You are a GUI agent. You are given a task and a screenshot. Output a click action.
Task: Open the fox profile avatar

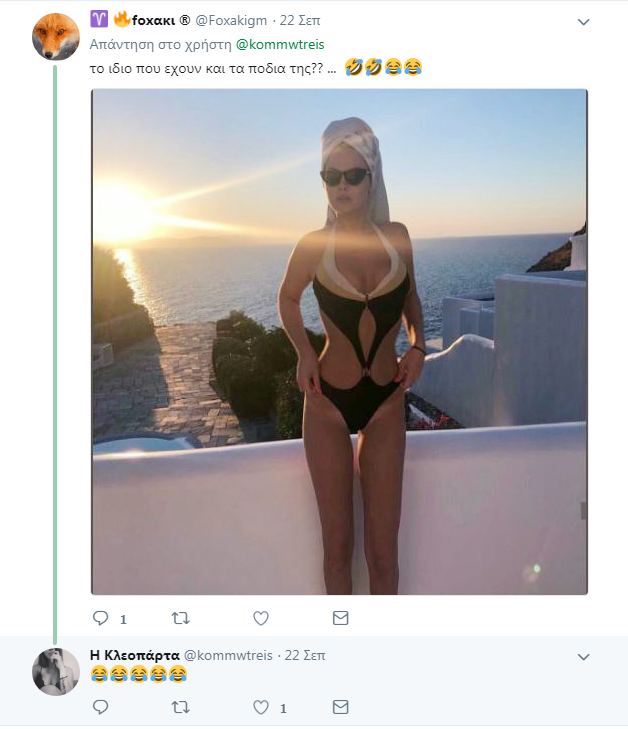pyautogui.click(x=56, y=37)
